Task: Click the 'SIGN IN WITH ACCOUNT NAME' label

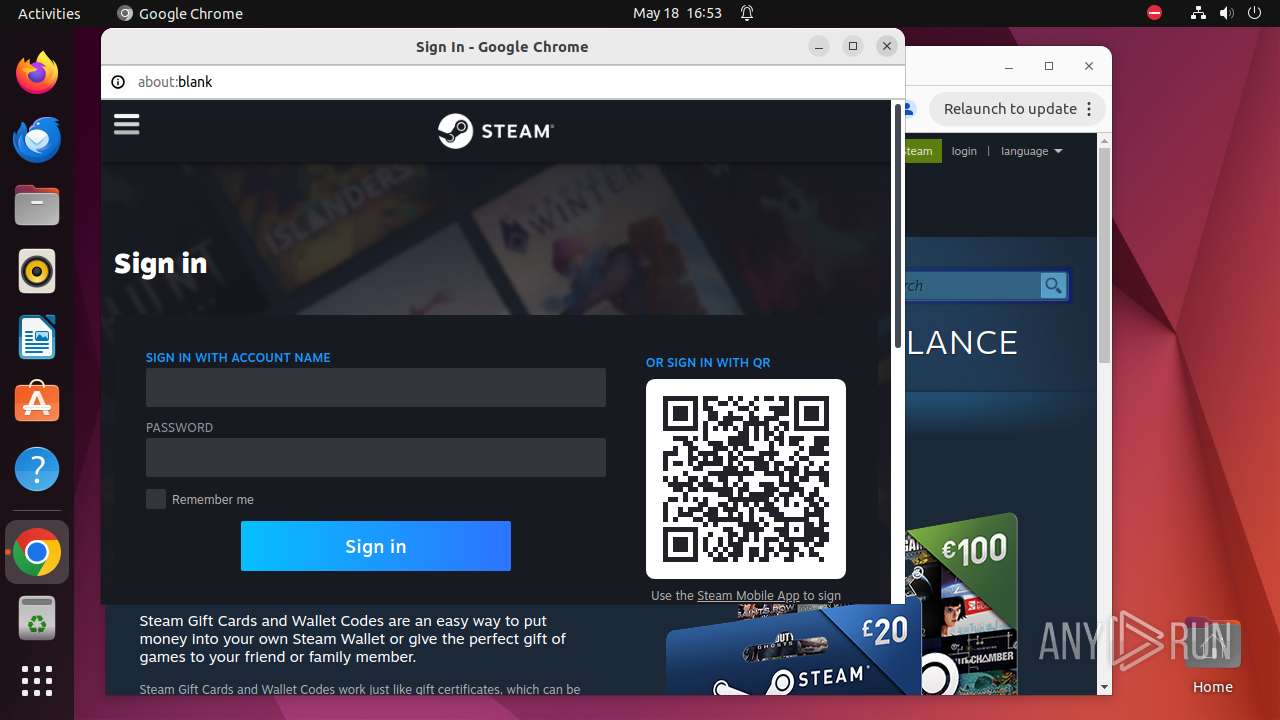Action: click(238, 358)
